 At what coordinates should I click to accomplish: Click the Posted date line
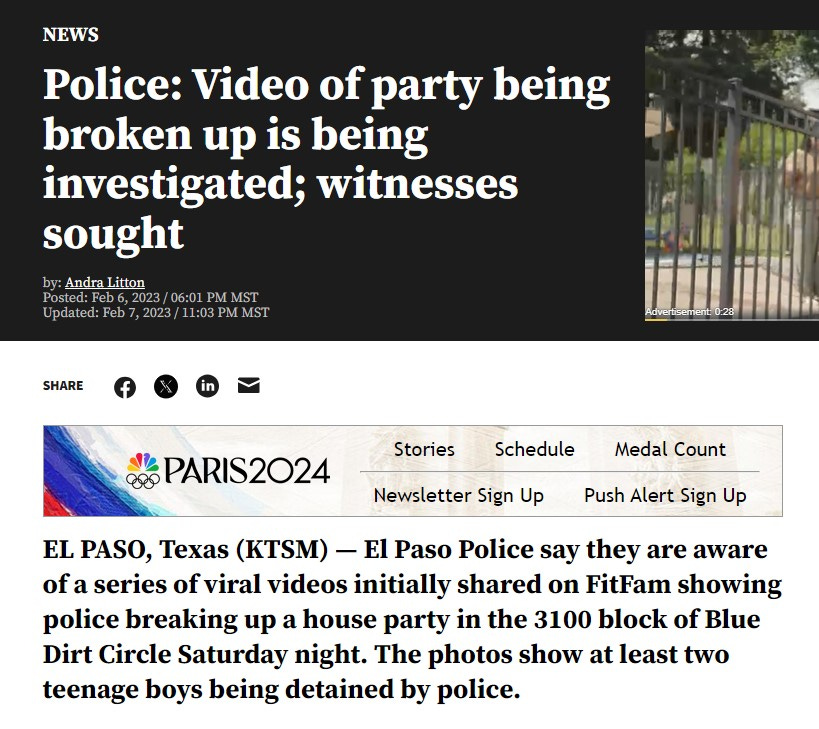pyautogui.click(x=150, y=297)
